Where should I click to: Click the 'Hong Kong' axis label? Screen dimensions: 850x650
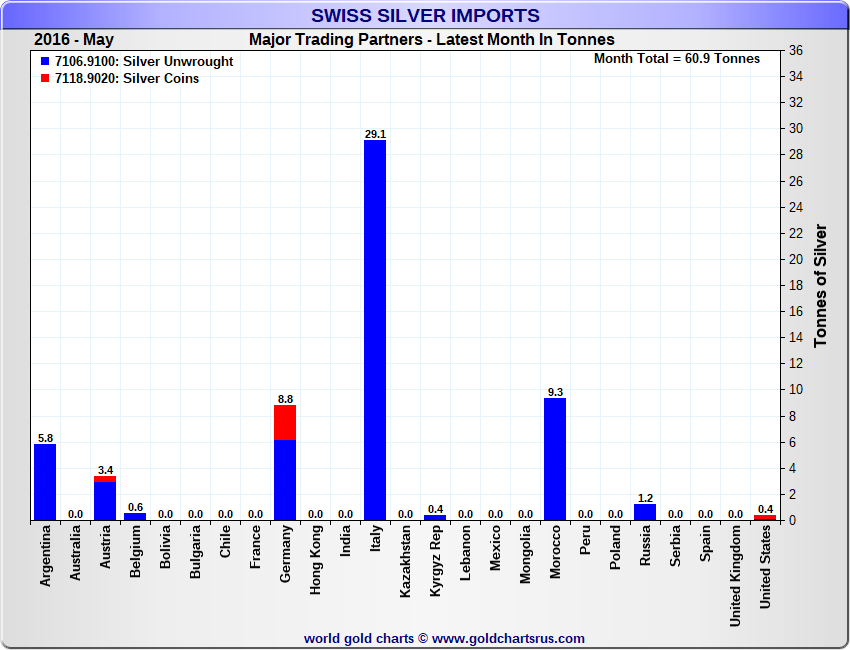click(x=315, y=560)
